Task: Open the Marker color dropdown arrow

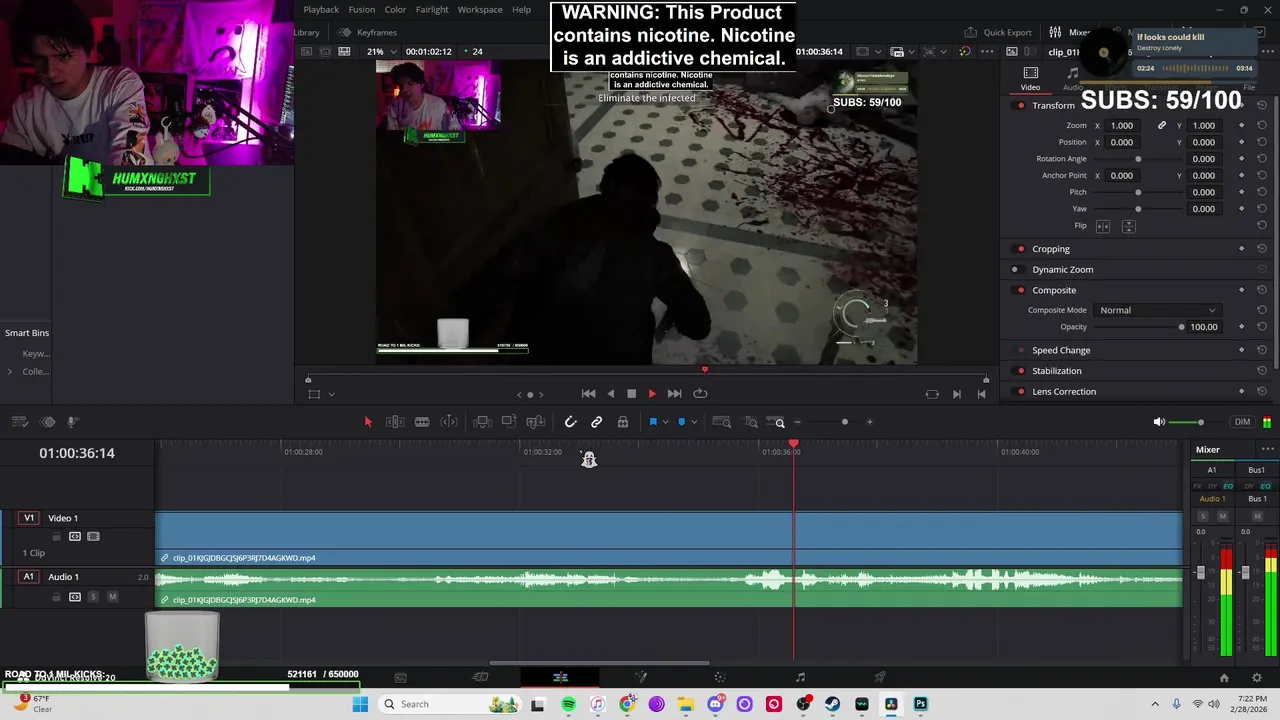Action: 694,422
